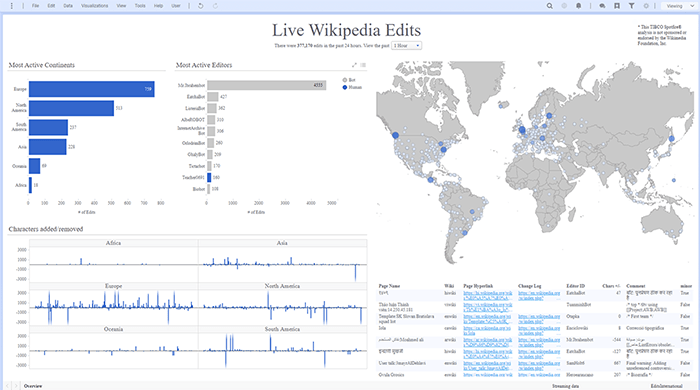Click the search magnifier icon
Screen dimensions: 700x390
click(550, 6)
